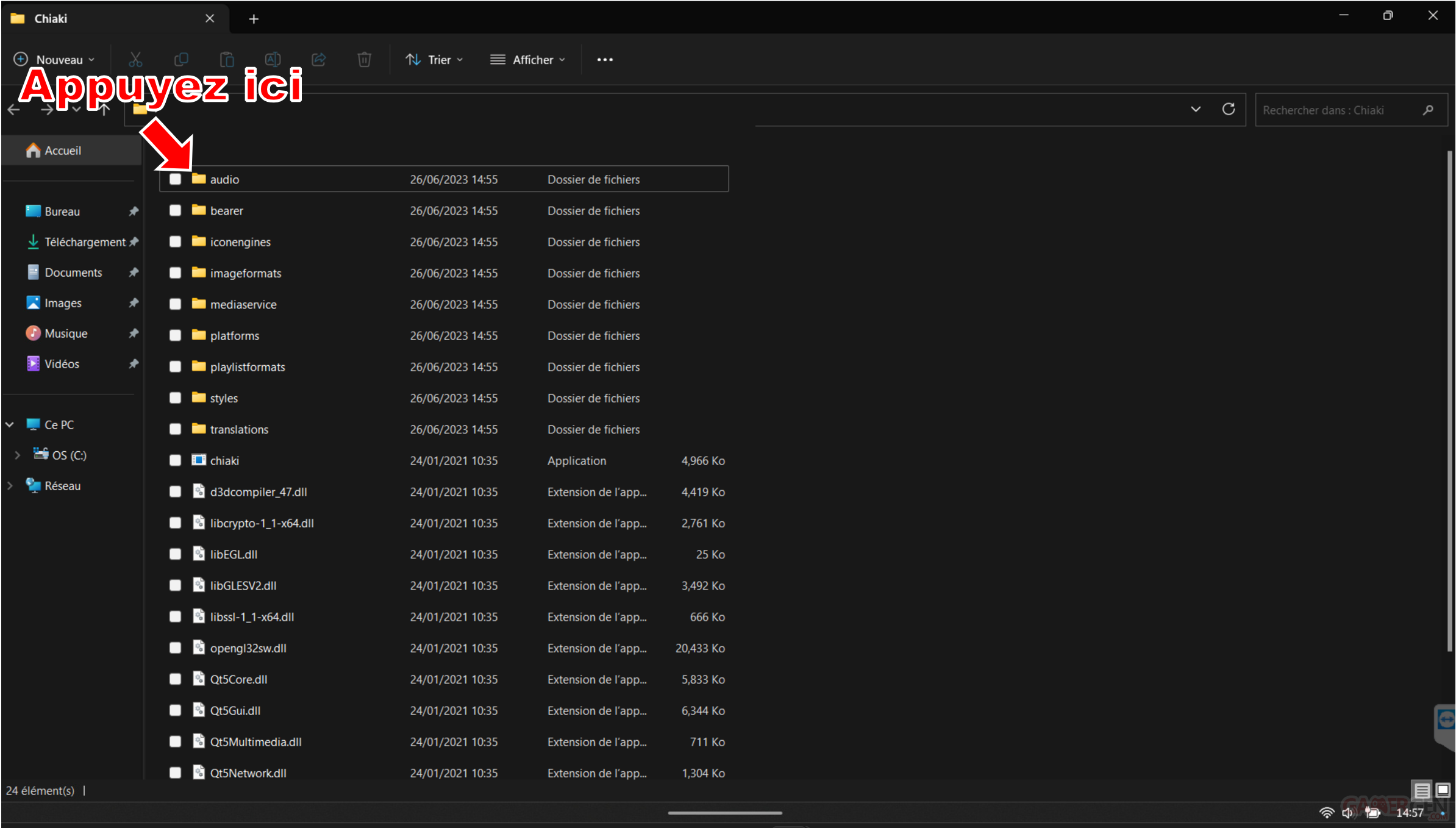Click the vertical scrollbar of file list
This screenshot has width=1456, height=828.
click(1449, 401)
